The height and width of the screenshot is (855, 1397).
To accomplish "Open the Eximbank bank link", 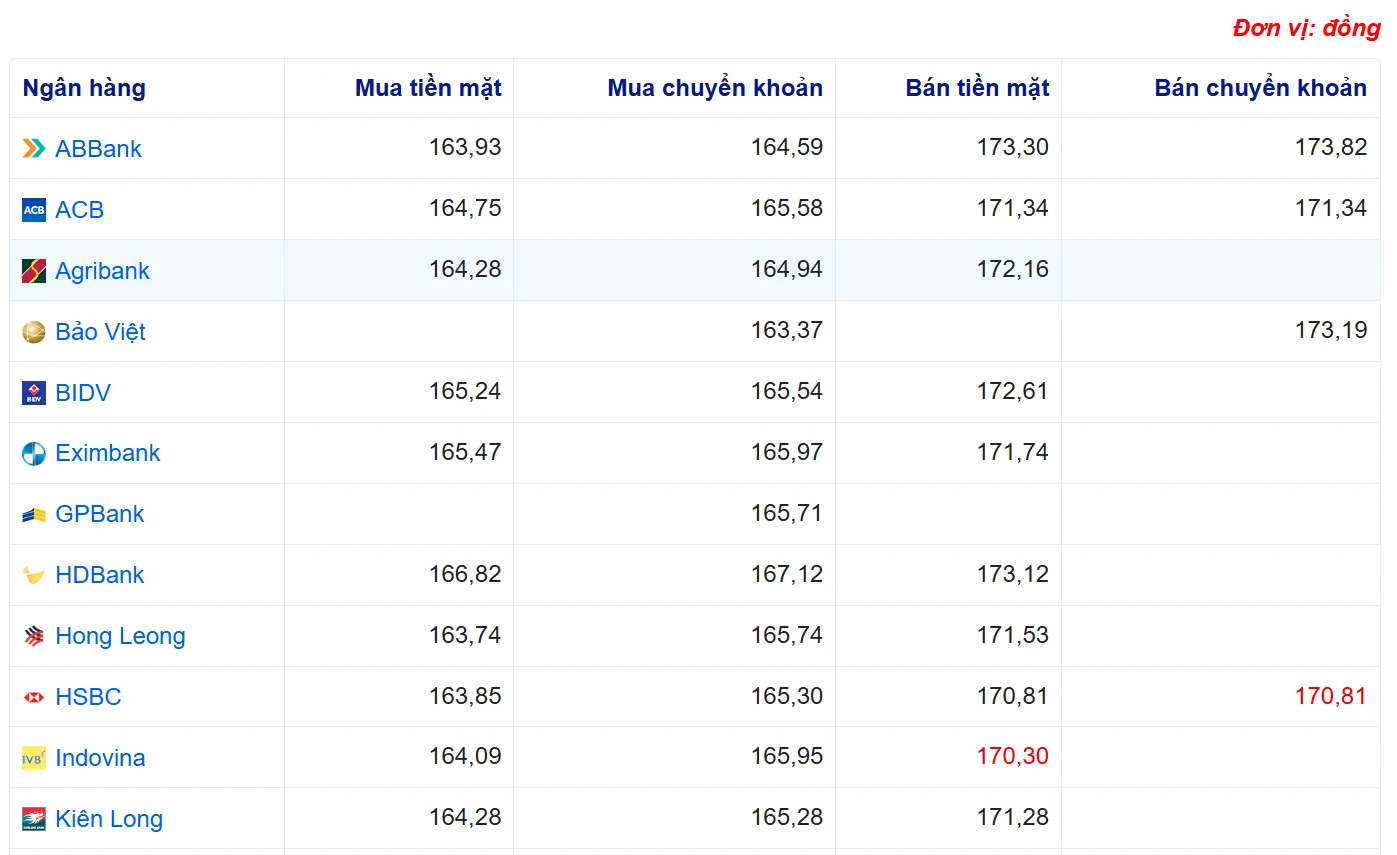I will pyautogui.click(x=107, y=453).
